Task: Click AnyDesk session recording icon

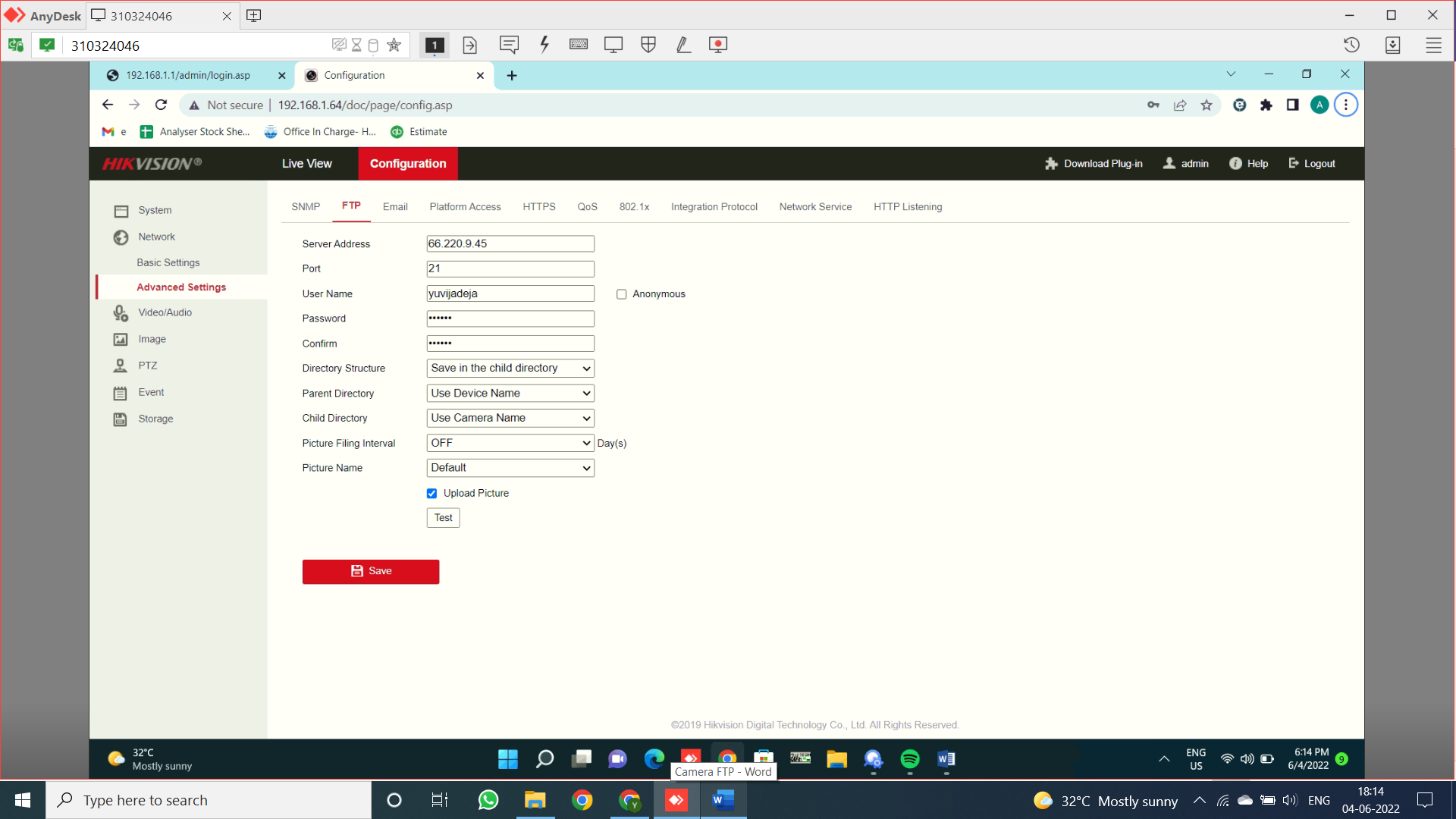Action: [x=717, y=45]
